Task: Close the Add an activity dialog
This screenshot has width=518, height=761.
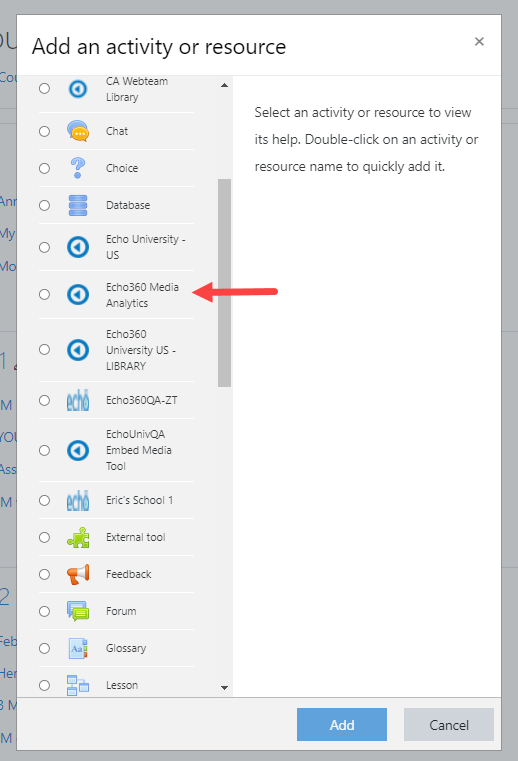Action: pyautogui.click(x=479, y=42)
